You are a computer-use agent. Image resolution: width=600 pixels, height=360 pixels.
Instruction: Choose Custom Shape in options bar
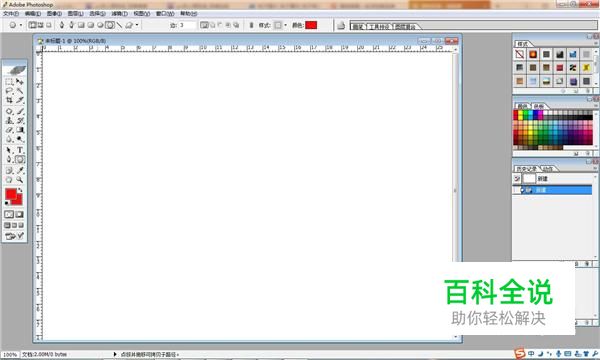129,25
